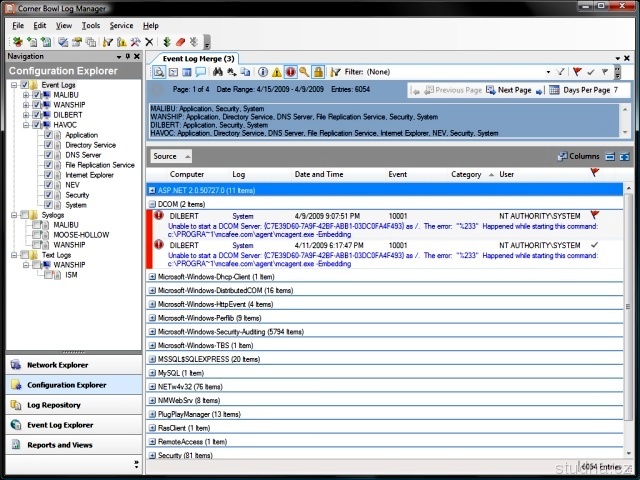The height and width of the screenshot is (480, 640).
Task: Toggle the red error filter icon
Action: click(291, 72)
